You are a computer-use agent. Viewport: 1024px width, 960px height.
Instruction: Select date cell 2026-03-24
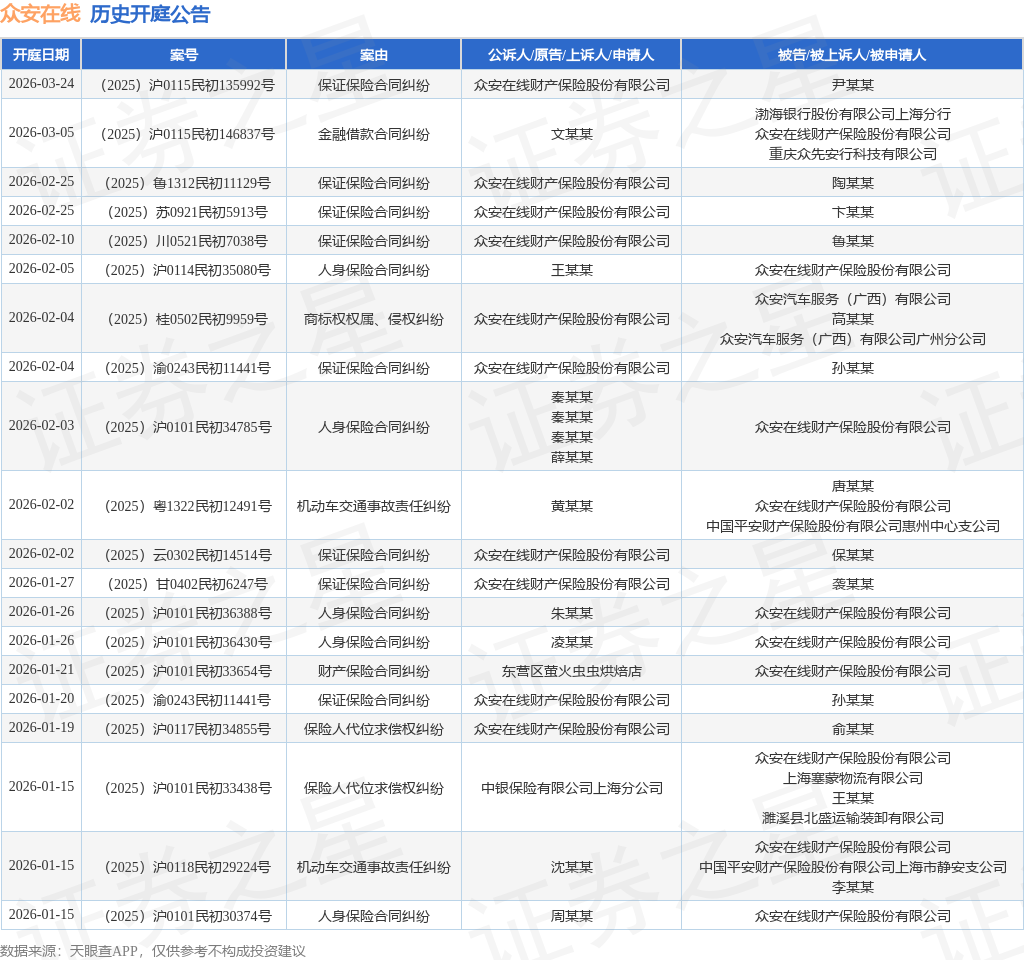41,84
